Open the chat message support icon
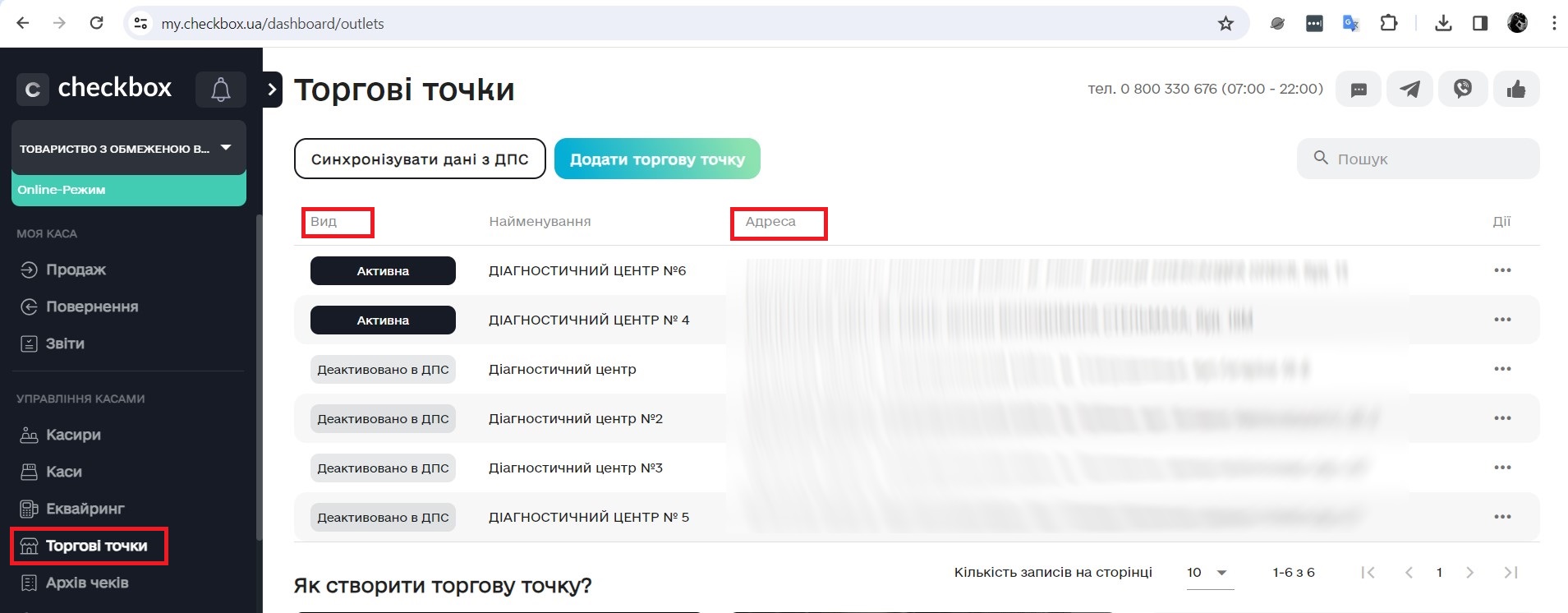The image size is (1568, 613). 1359,89
